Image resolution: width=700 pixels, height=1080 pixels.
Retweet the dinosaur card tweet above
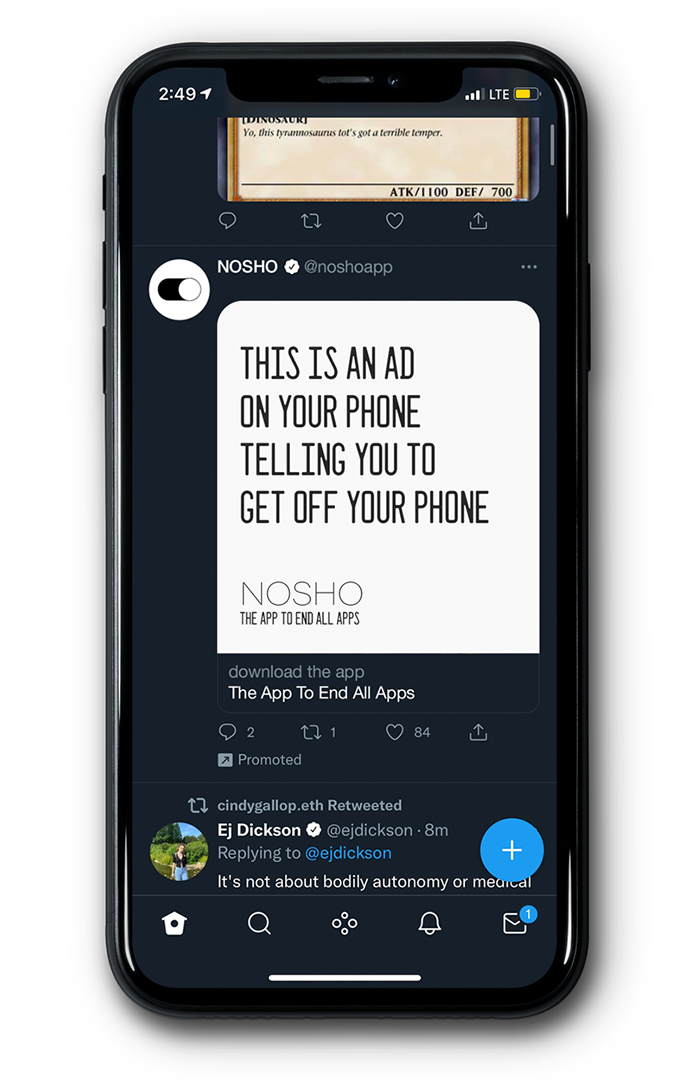point(311,220)
